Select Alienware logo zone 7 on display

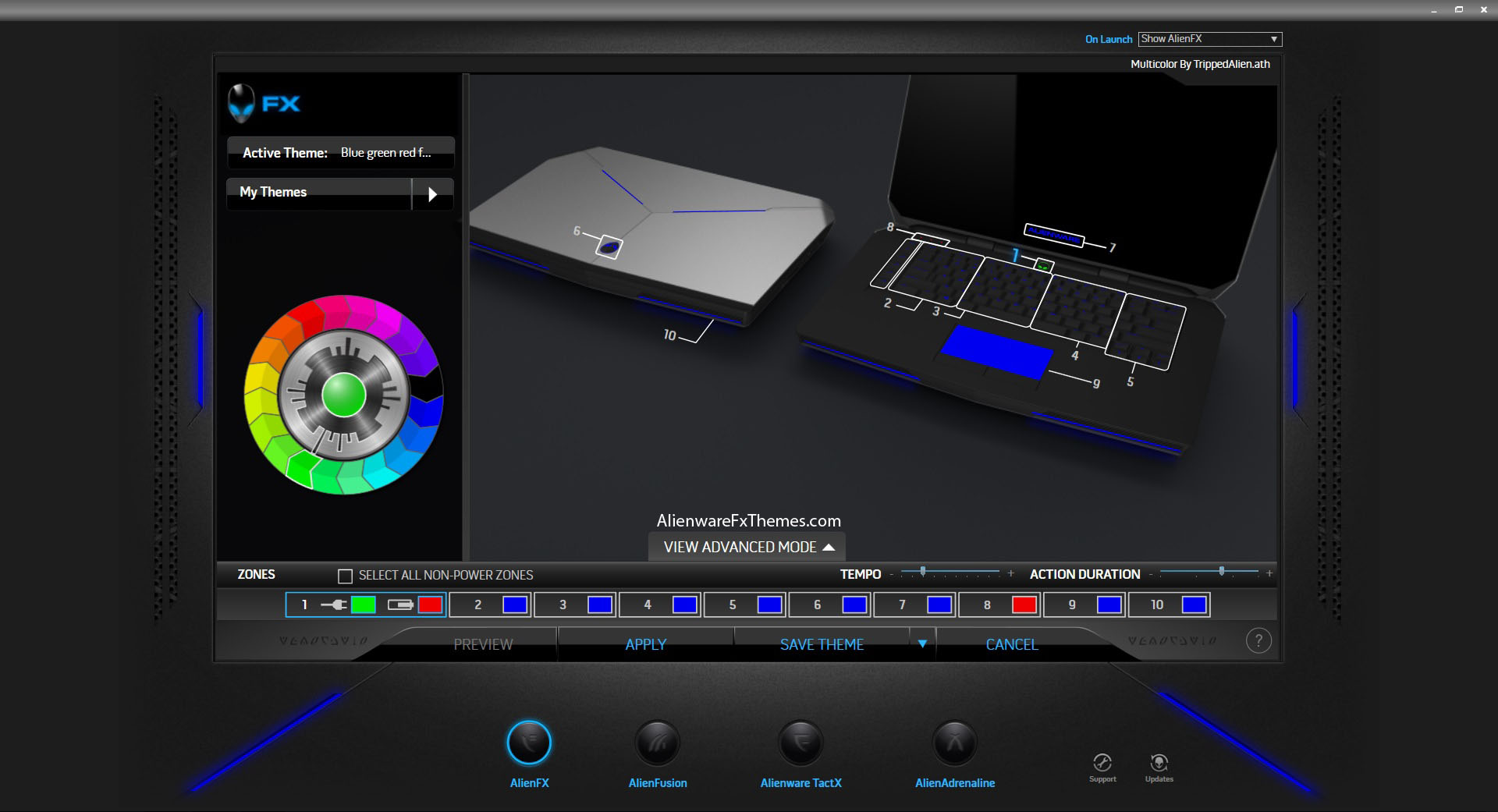click(1054, 234)
